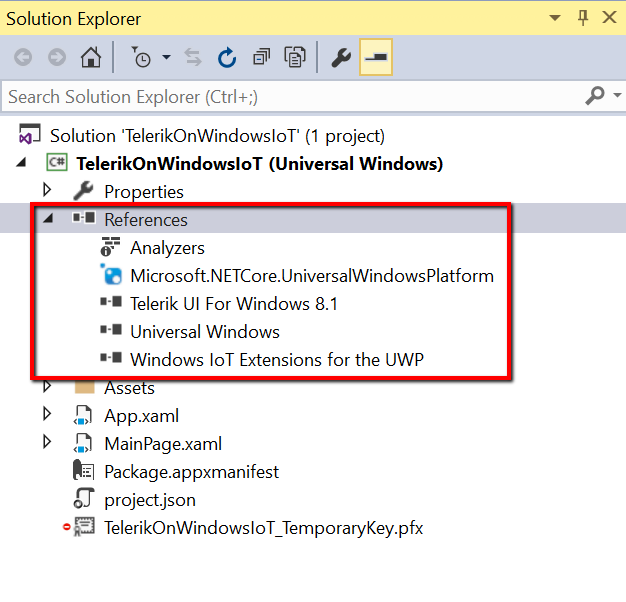Toggle the Preview Selected Items button
The image size is (626, 602).
376,58
